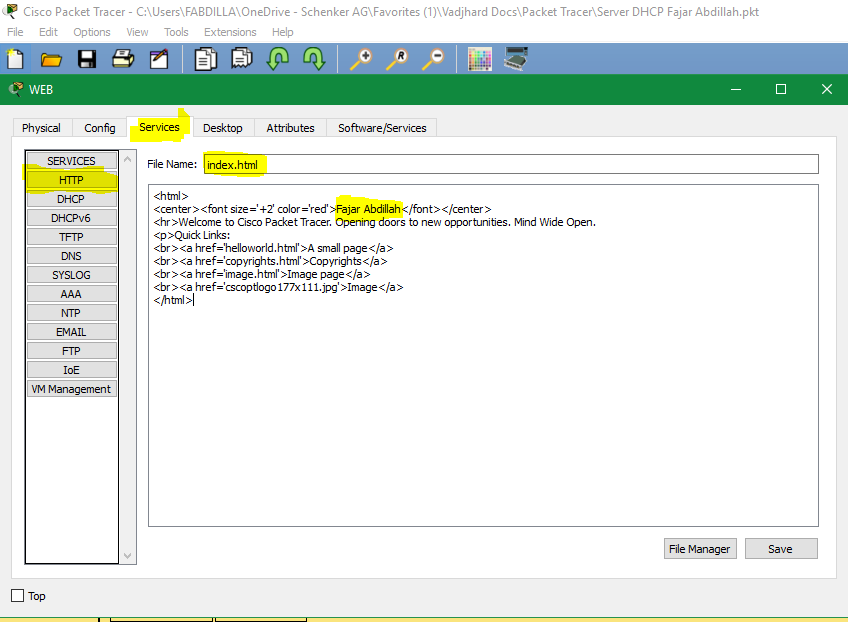Select the HTTP service
Viewport: 848px width, 622px height.
pos(71,180)
